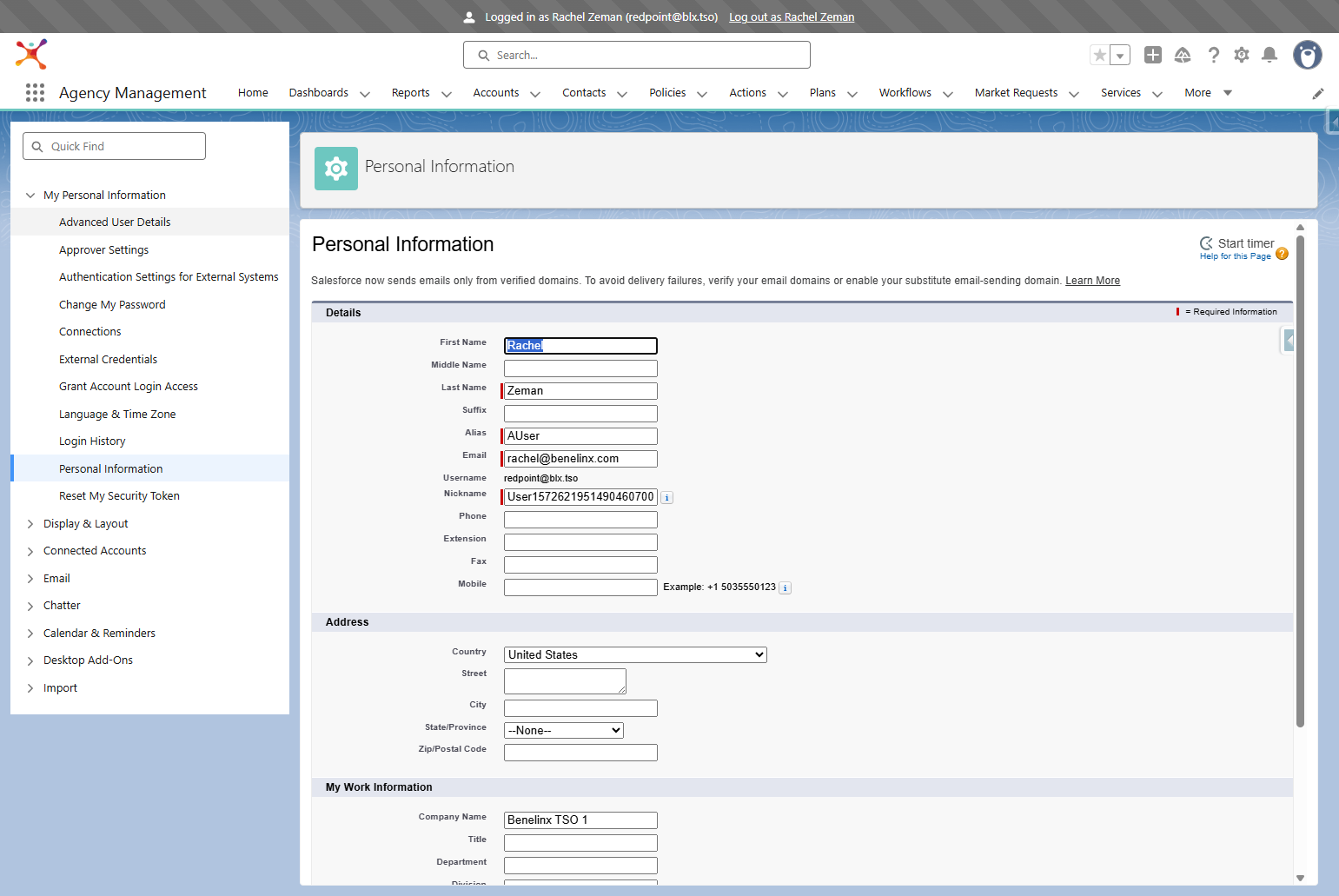Open Login History in sidebar

tap(92, 441)
